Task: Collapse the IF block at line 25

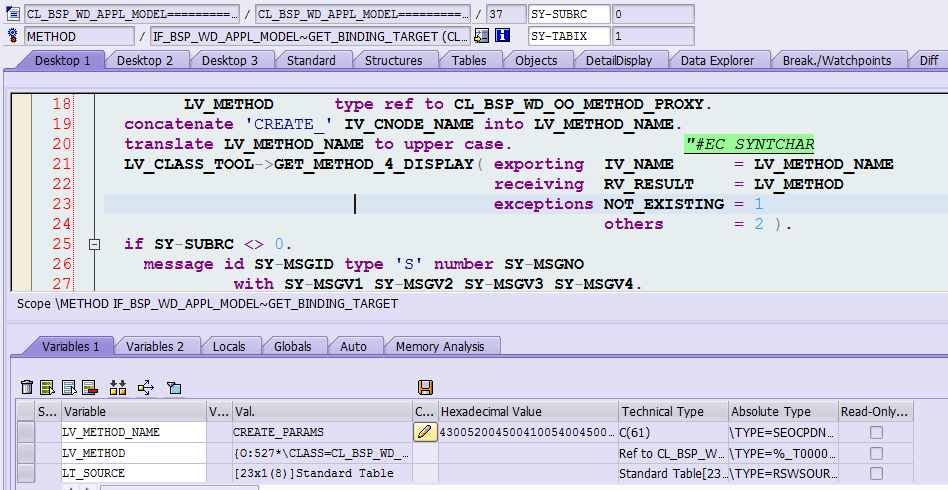Action: tap(94, 244)
